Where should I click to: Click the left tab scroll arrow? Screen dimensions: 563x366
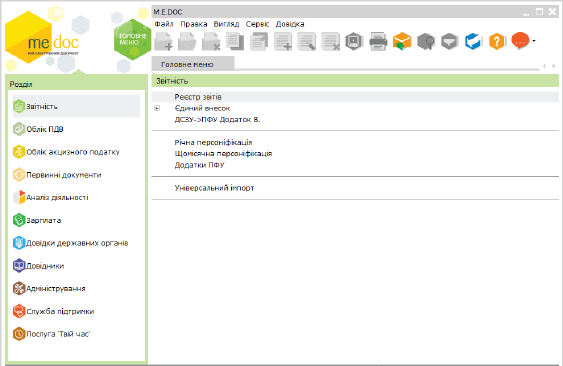545,66
